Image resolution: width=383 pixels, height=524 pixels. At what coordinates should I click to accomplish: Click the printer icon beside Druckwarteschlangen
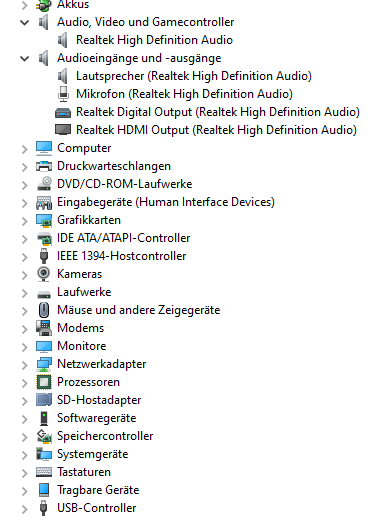pyautogui.click(x=44, y=166)
